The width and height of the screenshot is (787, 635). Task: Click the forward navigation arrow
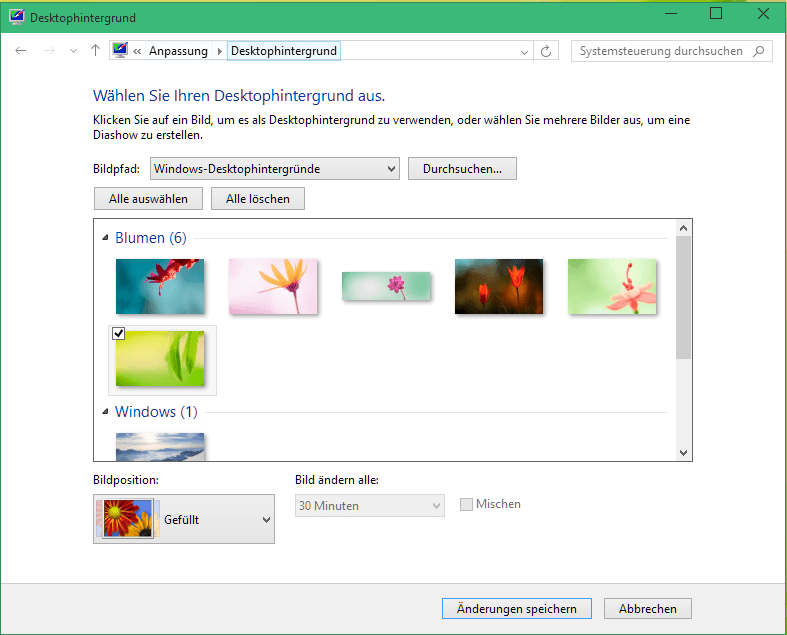49,51
